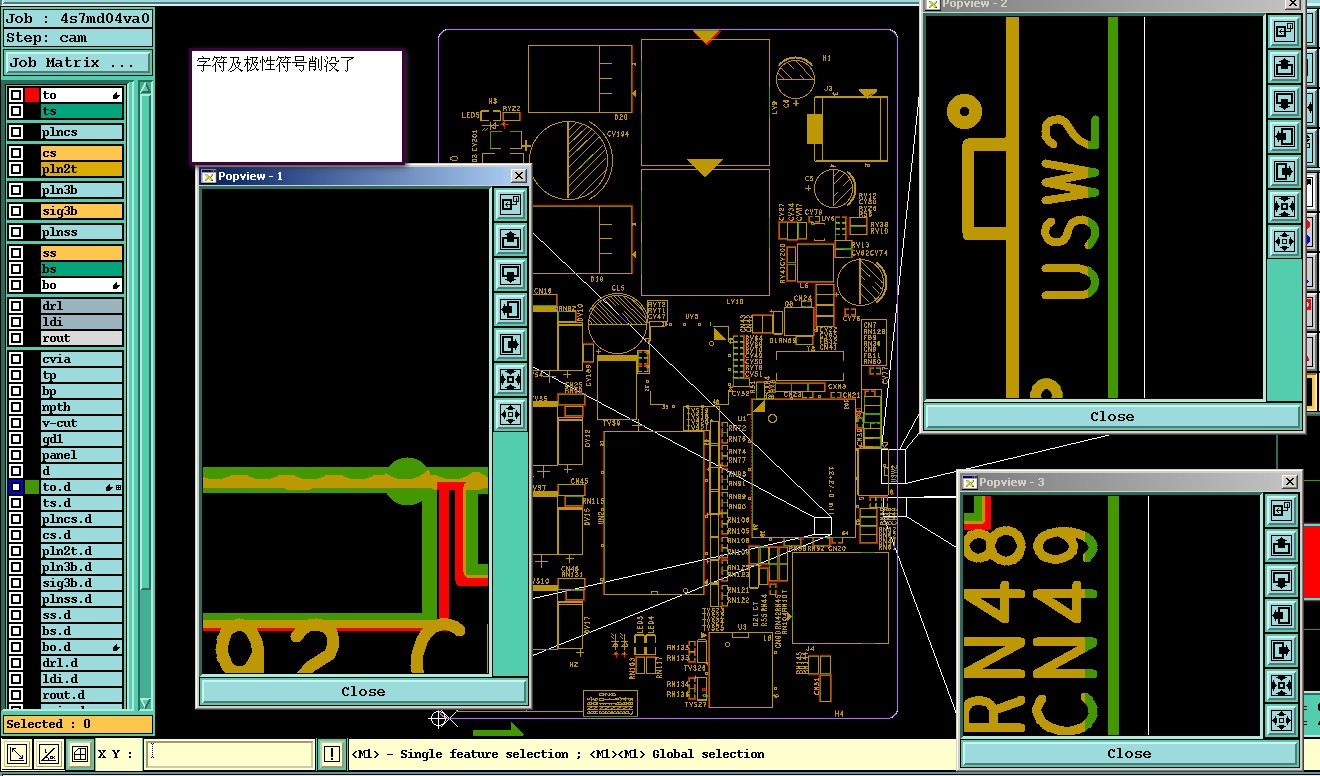The height and width of the screenshot is (776, 1320).
Task: Toggle the checkbox for layer ts
Action: pyautogui.click(x=16, y=111)
